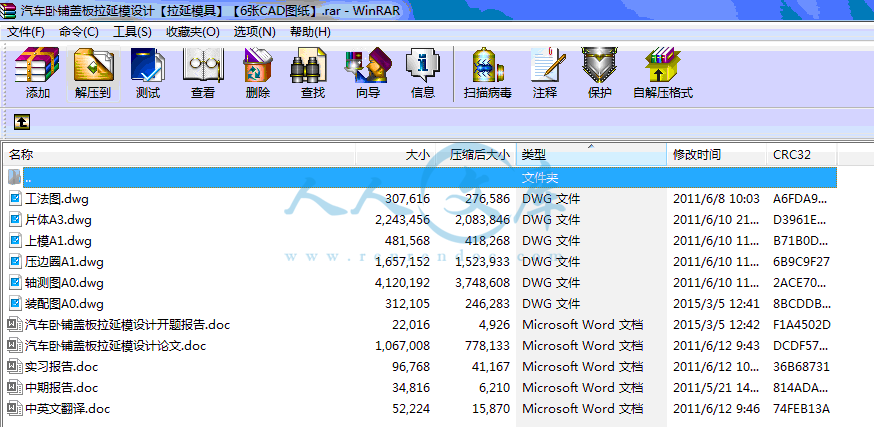Open the Help (帮助) menu
874x427 pixels.
(310, 32)
